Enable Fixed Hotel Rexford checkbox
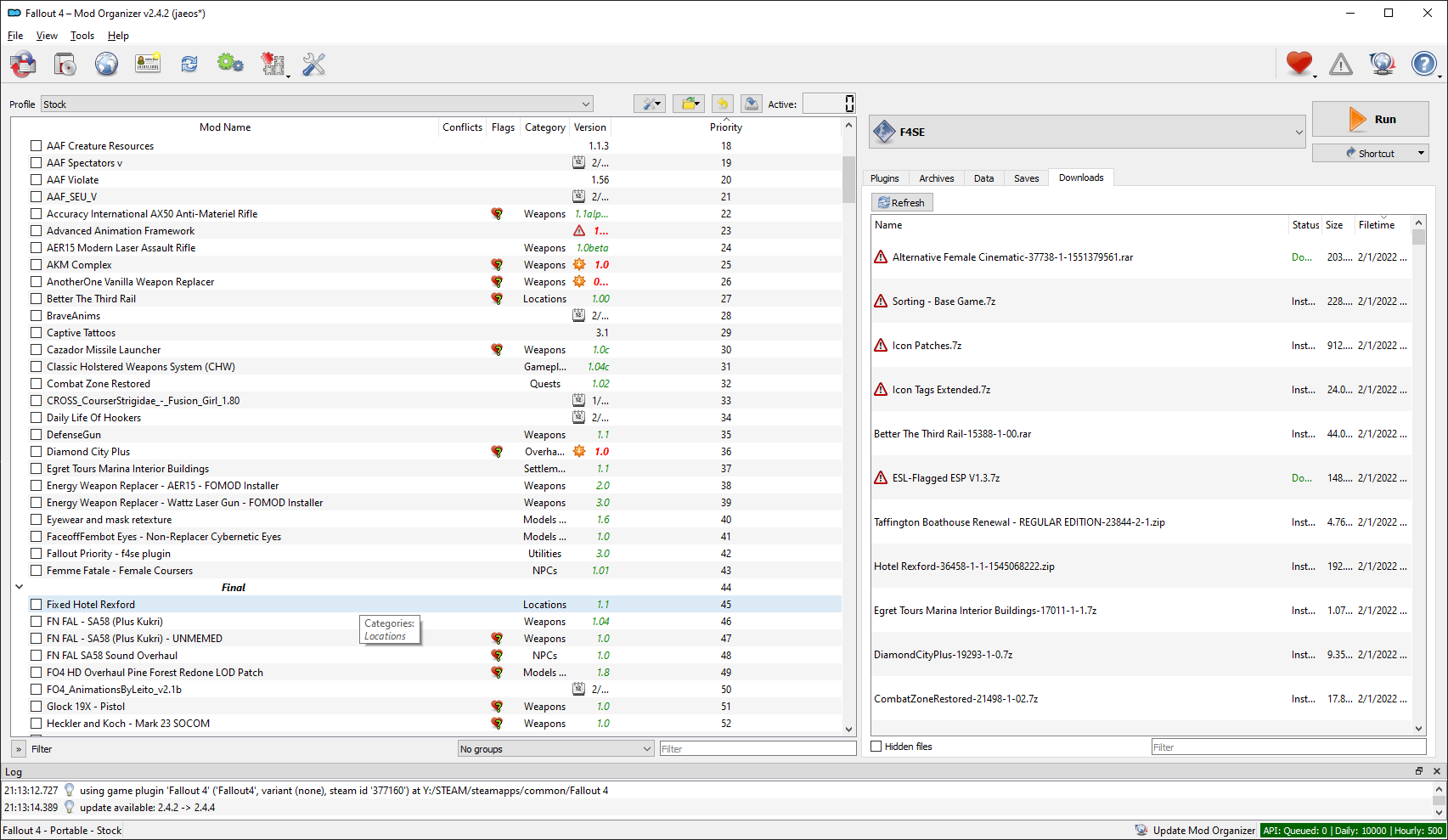This screenshot has width=1448, height=840. (36, 605)
